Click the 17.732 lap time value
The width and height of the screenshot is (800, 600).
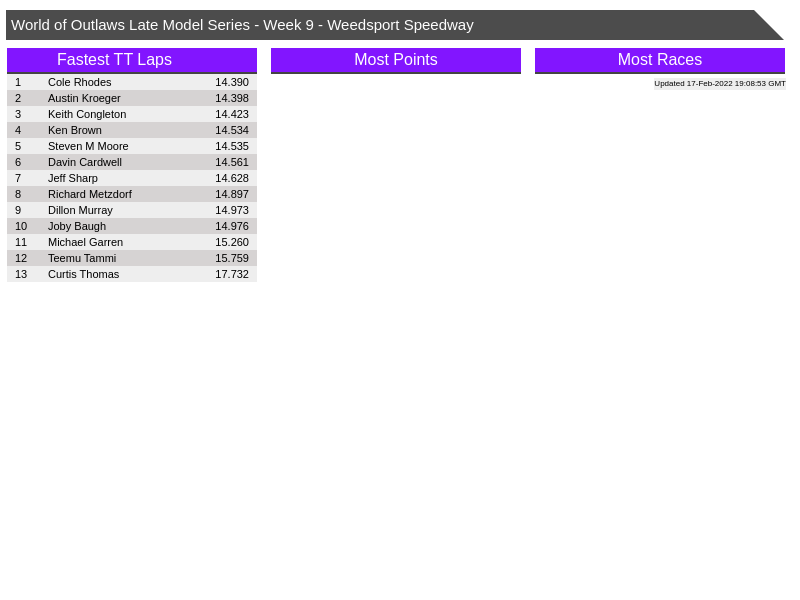(x=232, y=274)
